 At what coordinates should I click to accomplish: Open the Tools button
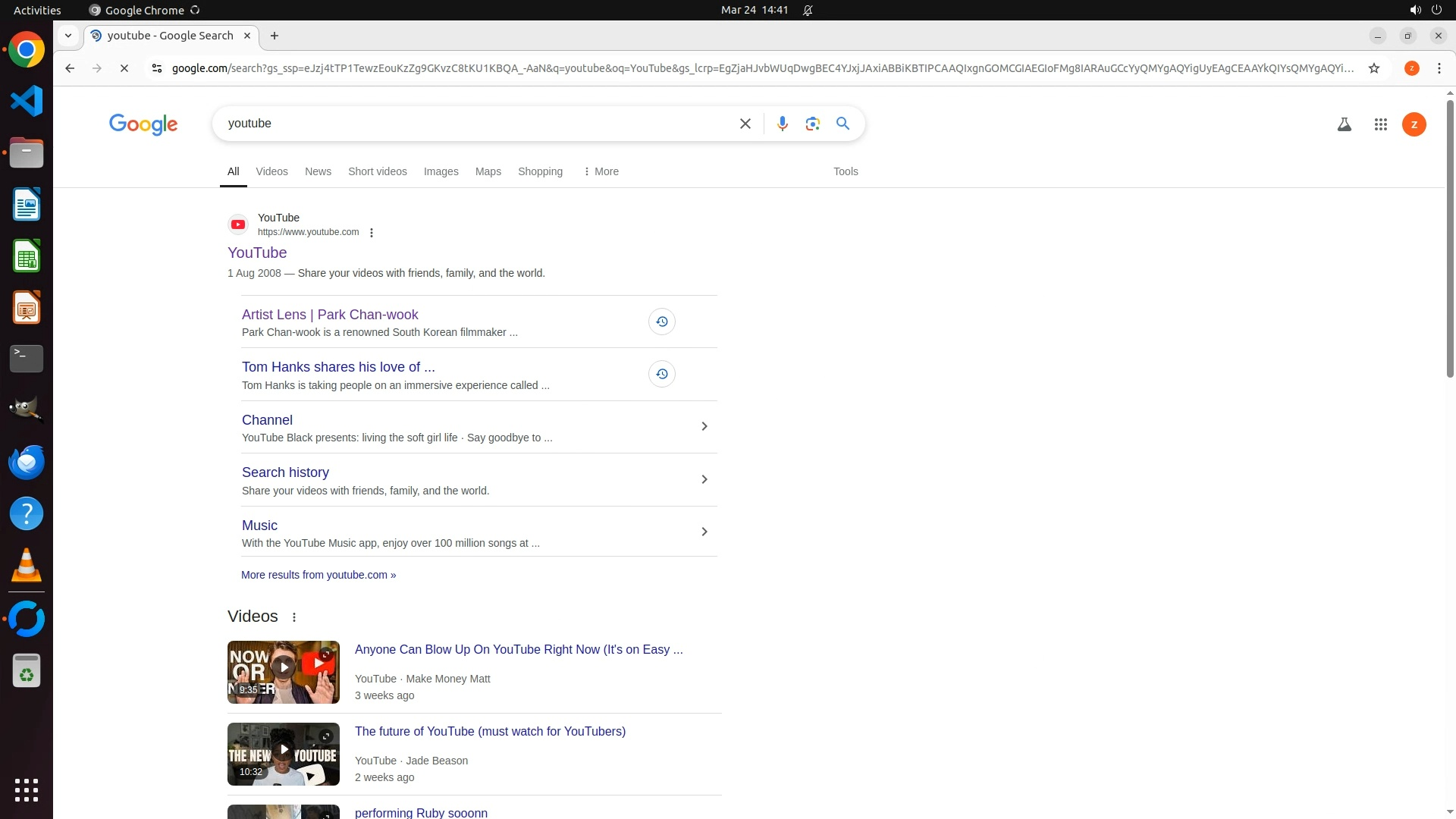pyautogui.click(x=846, y=171)
